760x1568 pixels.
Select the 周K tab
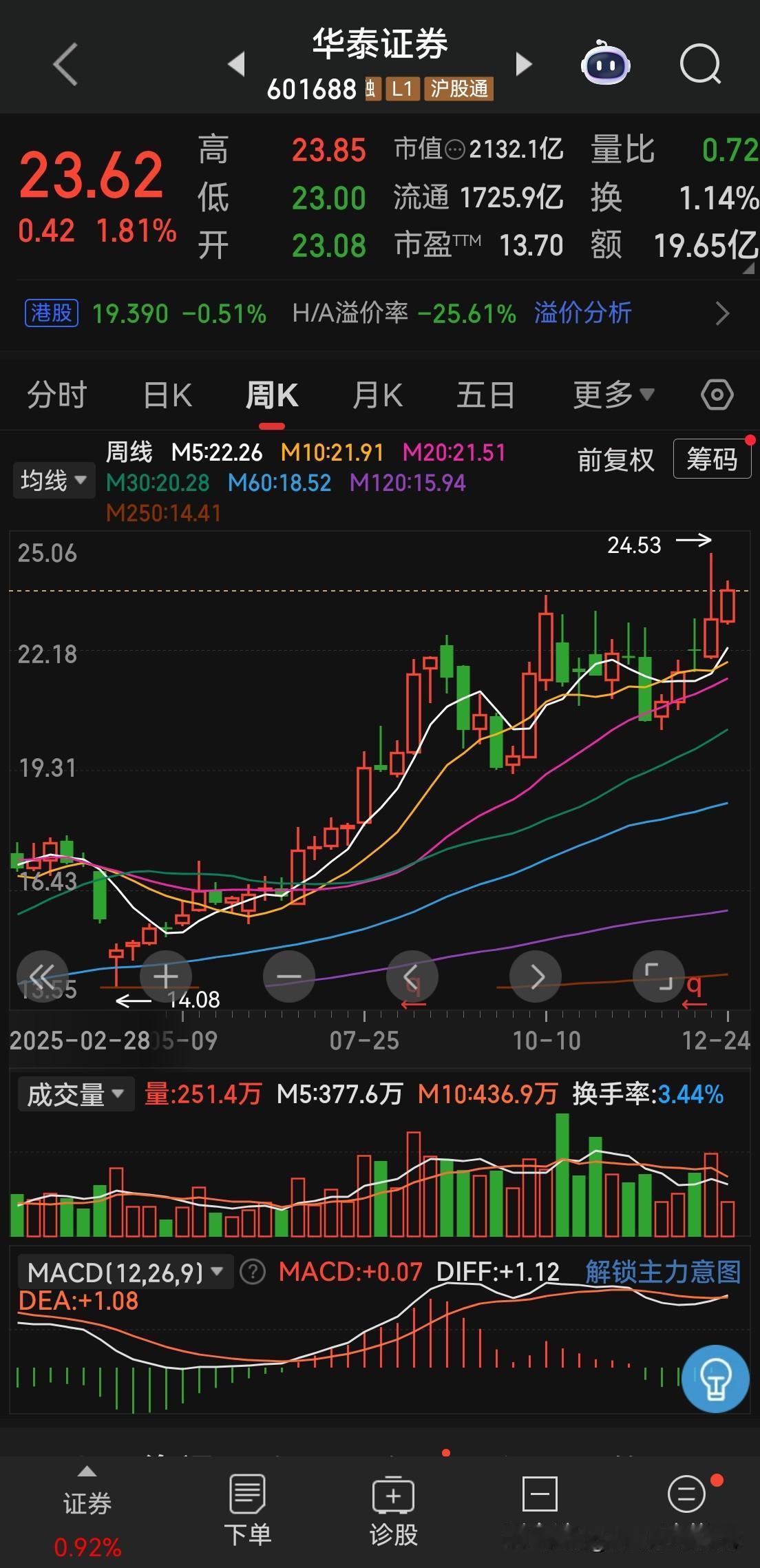(x=272, y=395)
